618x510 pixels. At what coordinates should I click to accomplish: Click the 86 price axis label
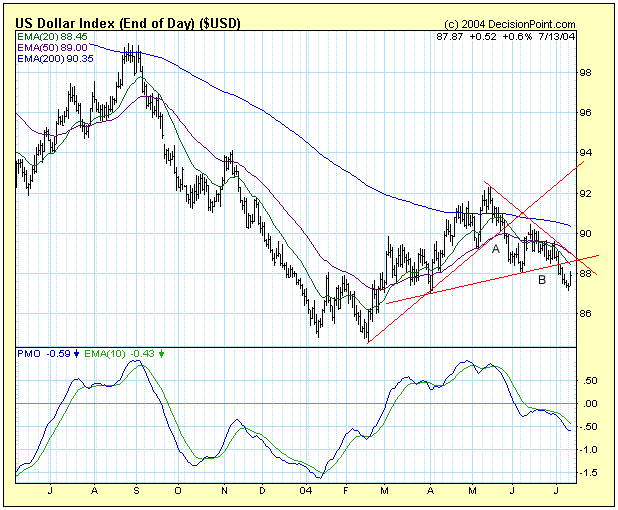click(587, 314)
